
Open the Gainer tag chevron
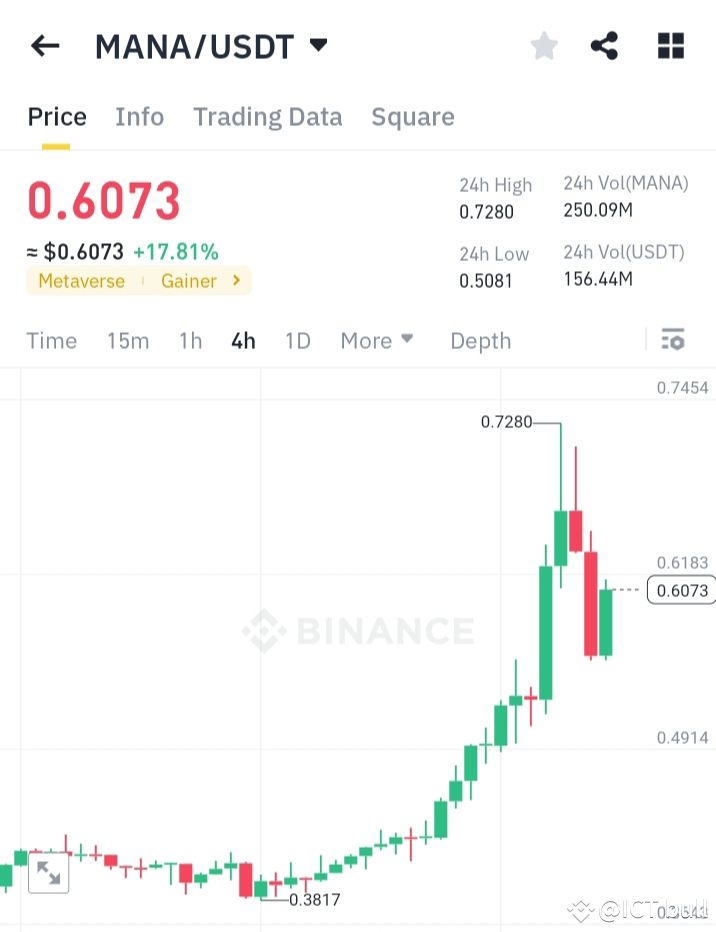pos(236,281)
